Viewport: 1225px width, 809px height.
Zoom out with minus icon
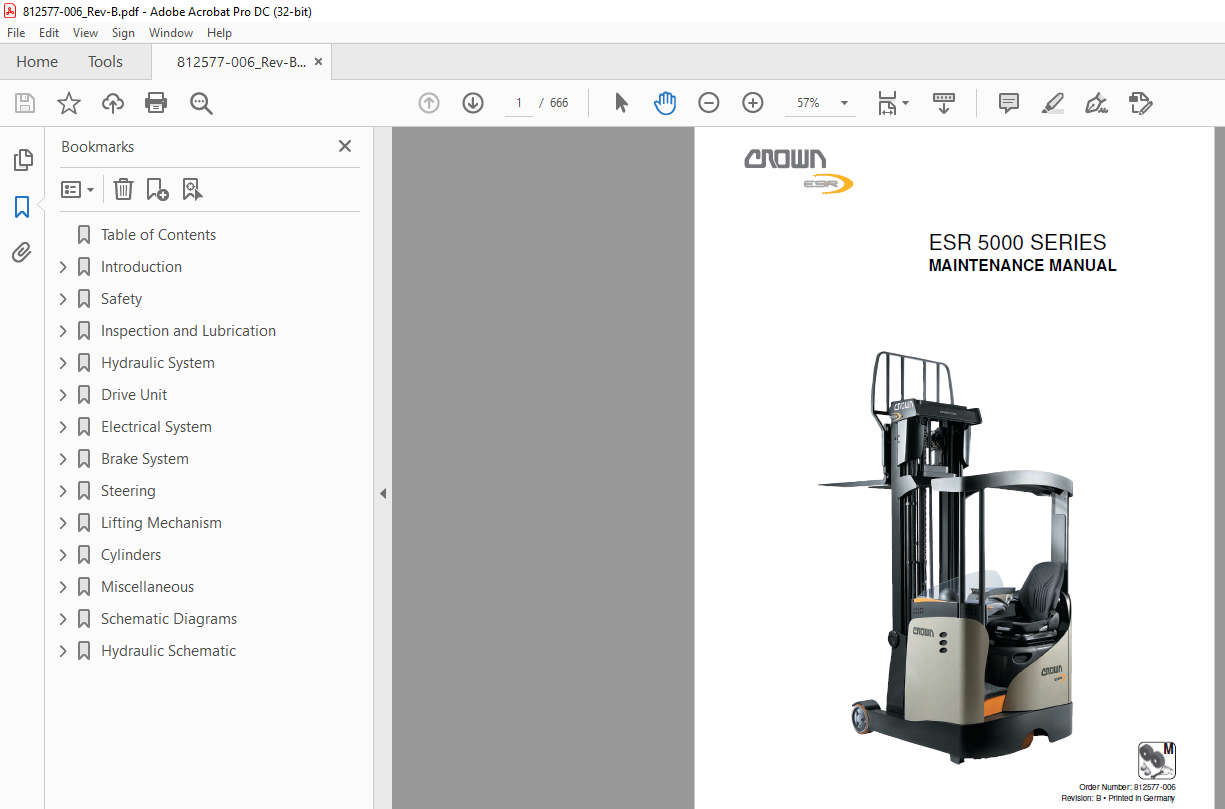coord(709,103)
